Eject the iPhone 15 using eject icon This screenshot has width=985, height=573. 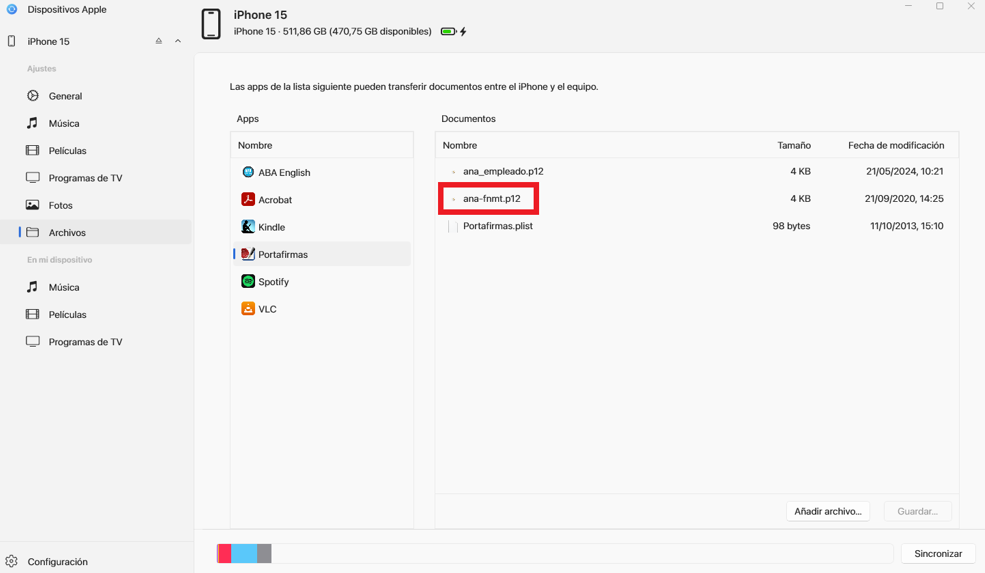[x=158, y=41]
